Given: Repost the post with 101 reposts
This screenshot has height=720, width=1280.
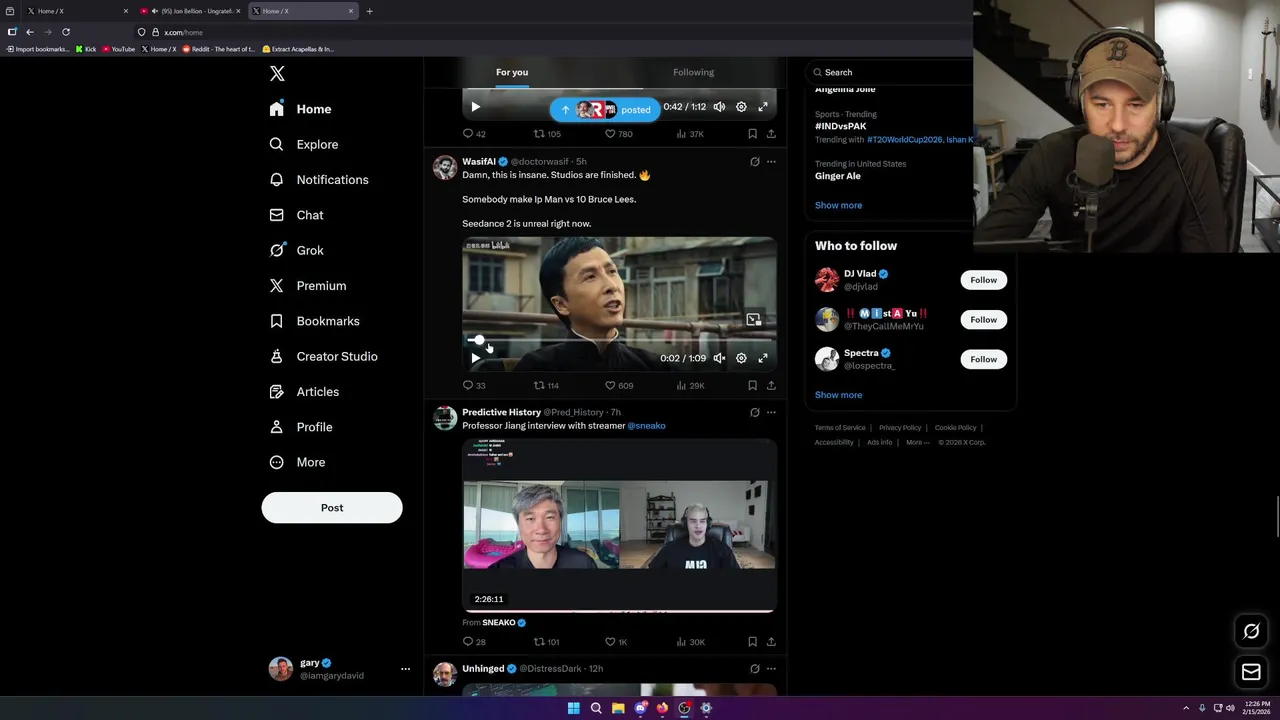Looking at the screenshot, I should pos(546,642).
